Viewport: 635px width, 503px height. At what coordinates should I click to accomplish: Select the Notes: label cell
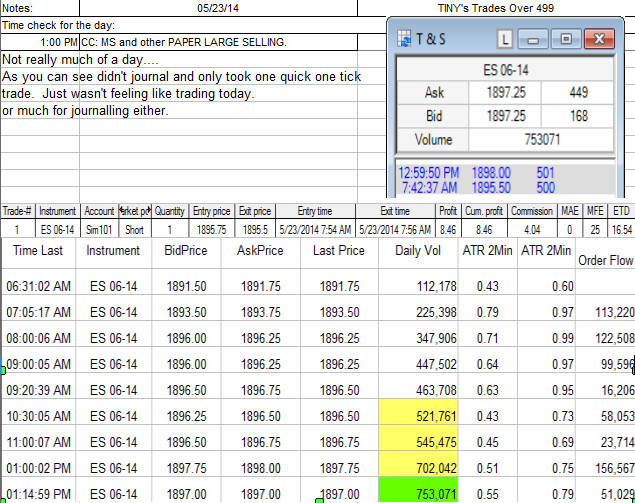click(40, 8)
